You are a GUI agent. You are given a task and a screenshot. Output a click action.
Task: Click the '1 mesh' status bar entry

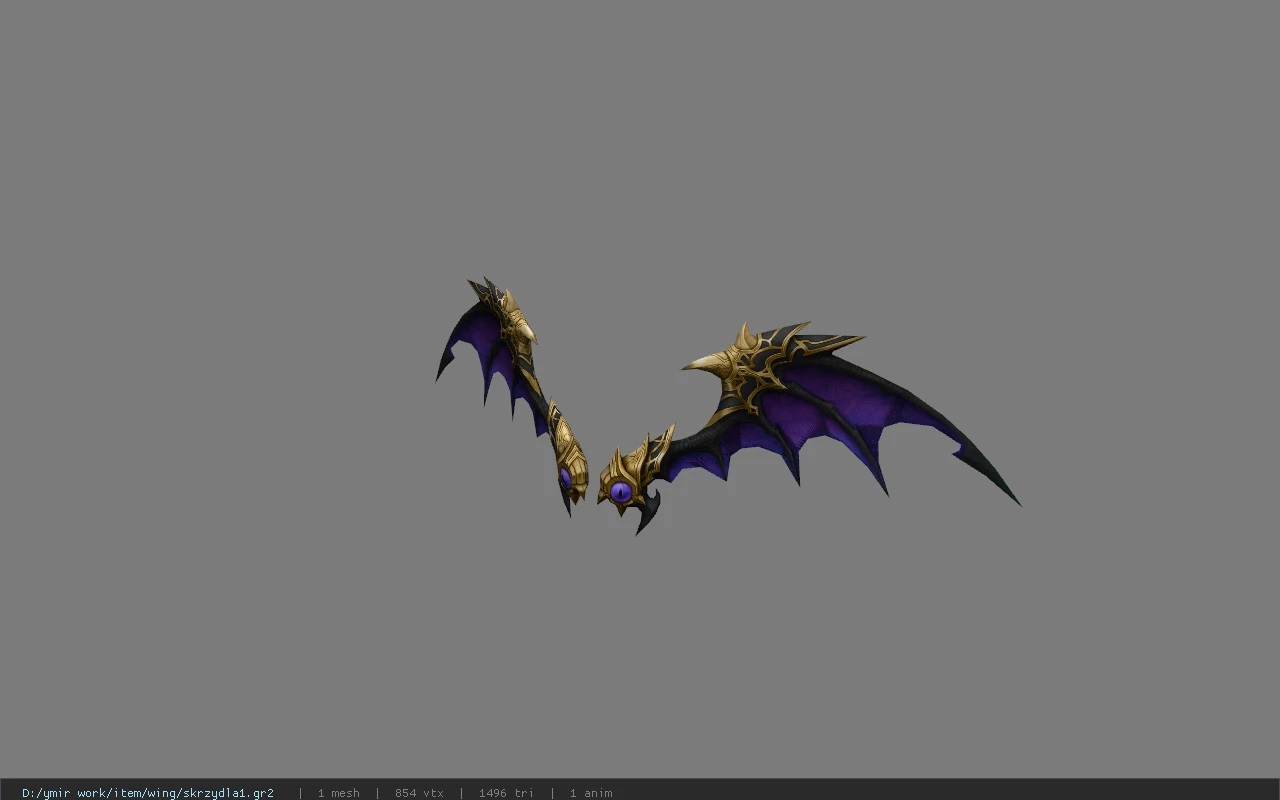[339, 793]
